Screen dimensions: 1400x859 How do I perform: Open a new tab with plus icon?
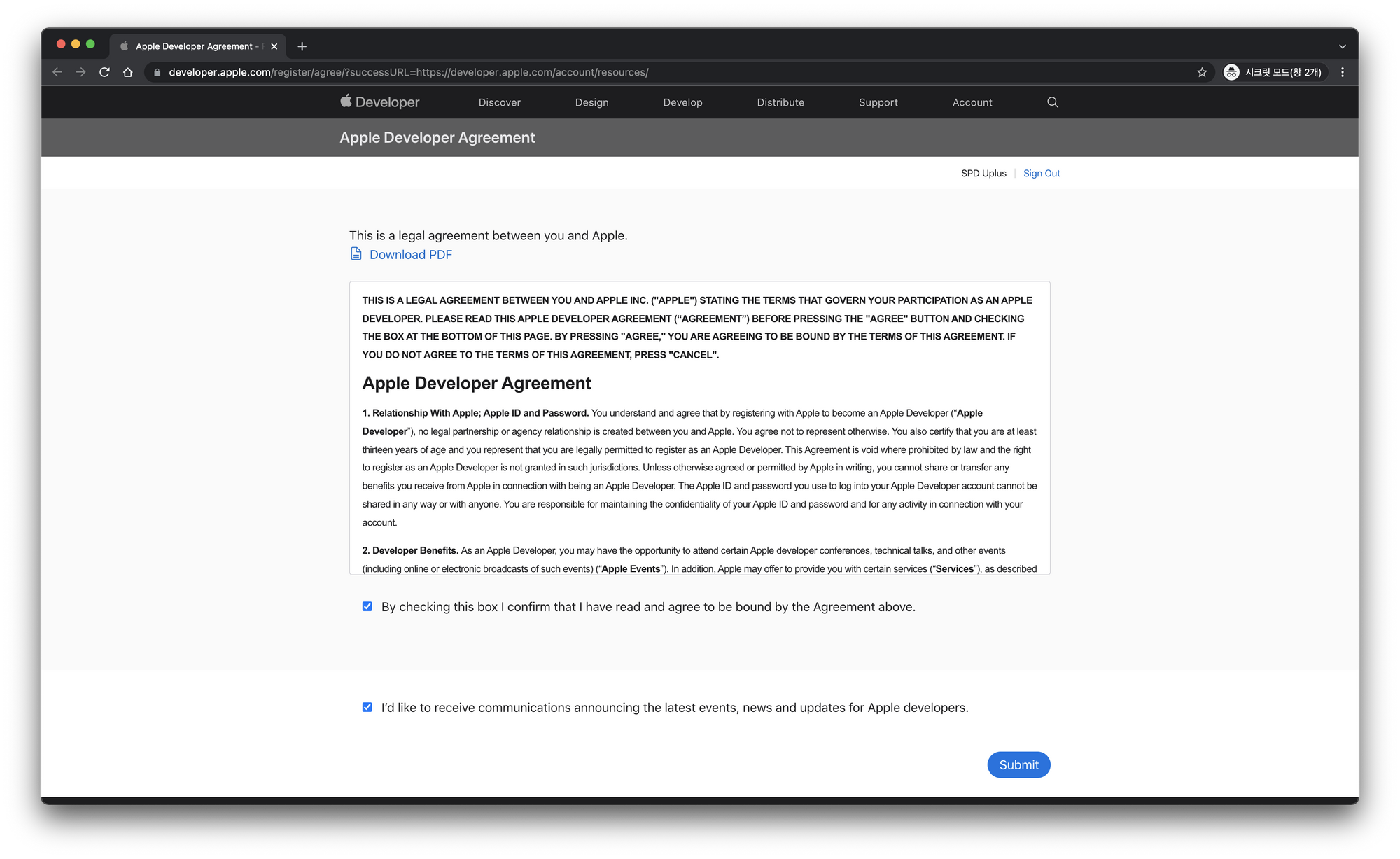coord(302,46)
